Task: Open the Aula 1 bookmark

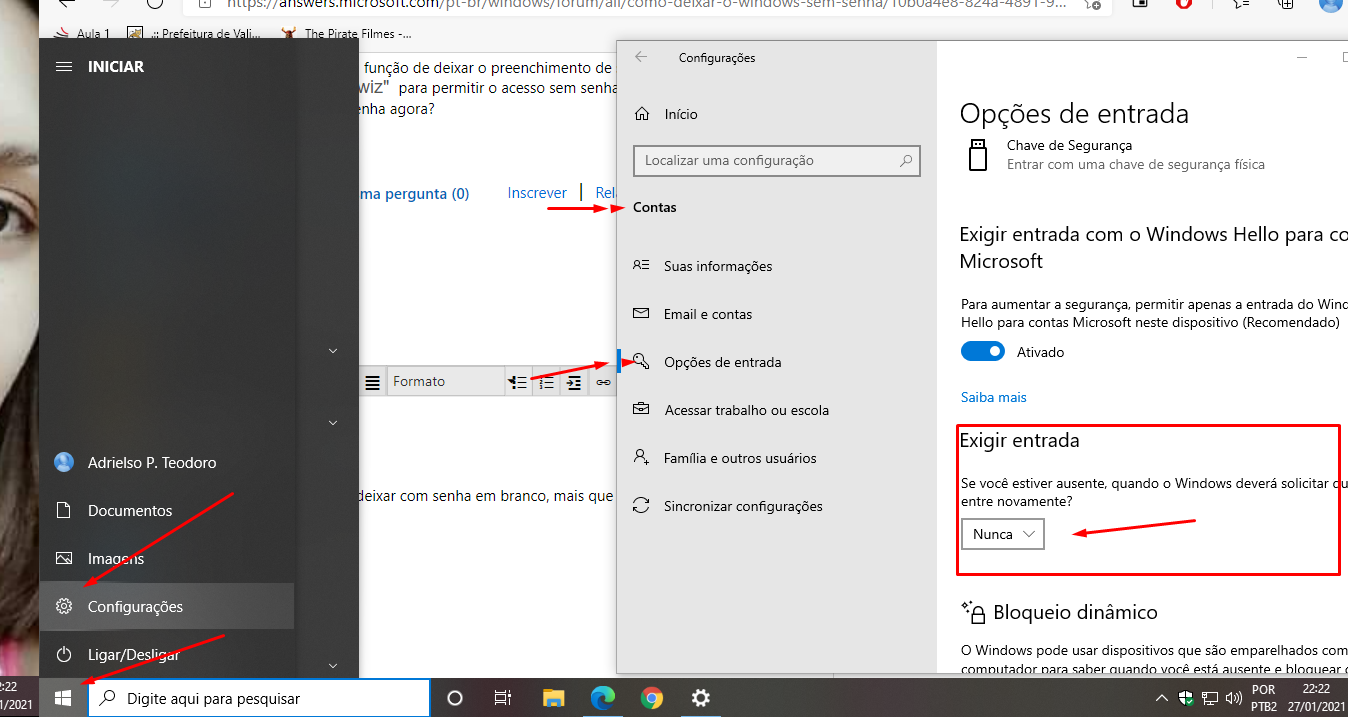Action: [x=83, y=34]
